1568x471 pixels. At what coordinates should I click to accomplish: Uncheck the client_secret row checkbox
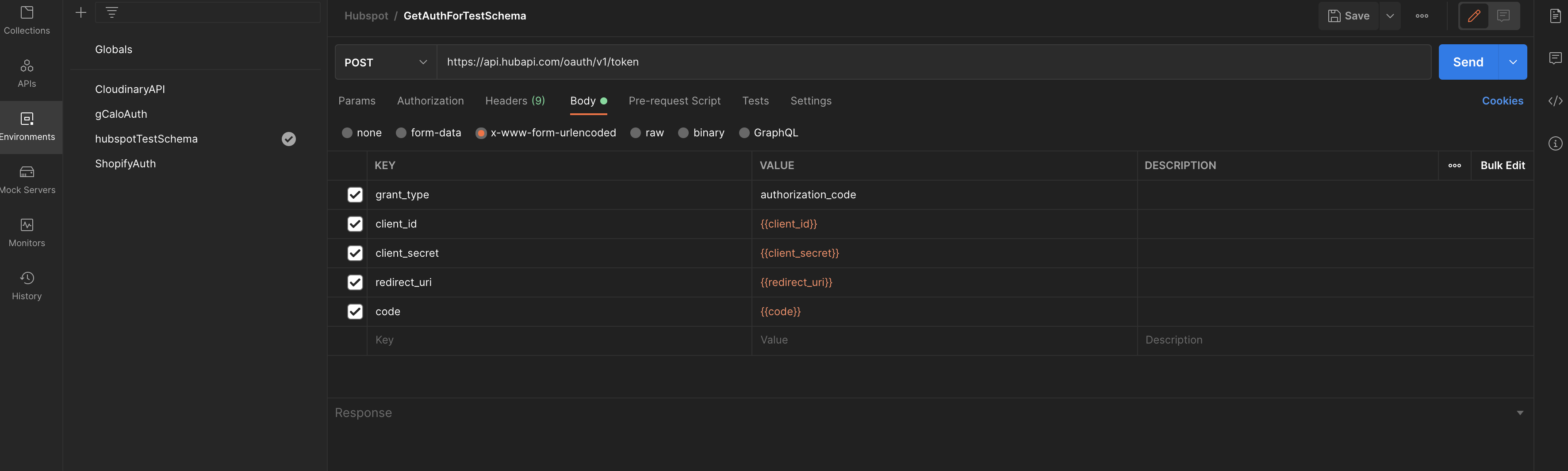tap(355, 253)
